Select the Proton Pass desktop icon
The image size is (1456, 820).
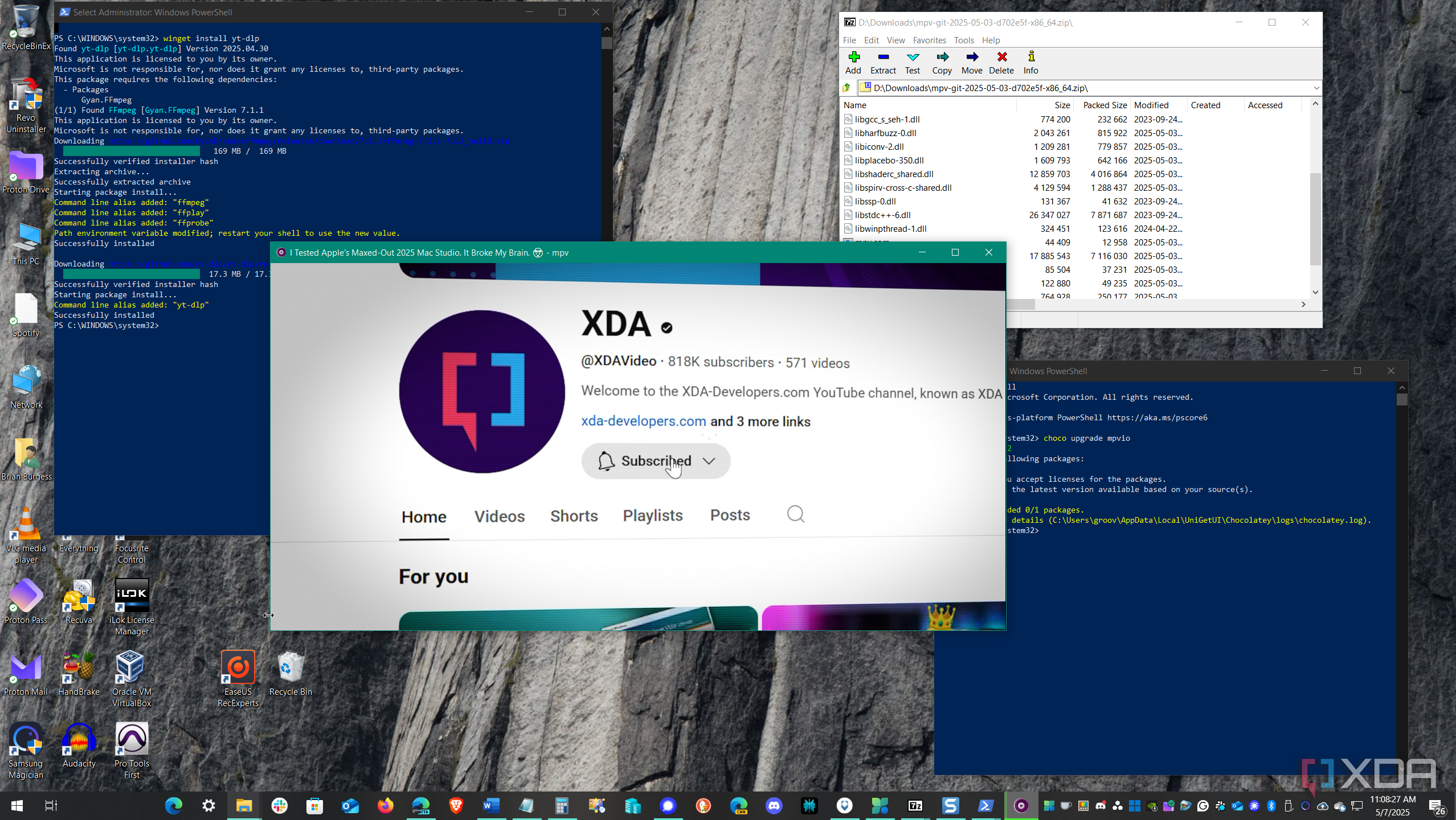26,602
